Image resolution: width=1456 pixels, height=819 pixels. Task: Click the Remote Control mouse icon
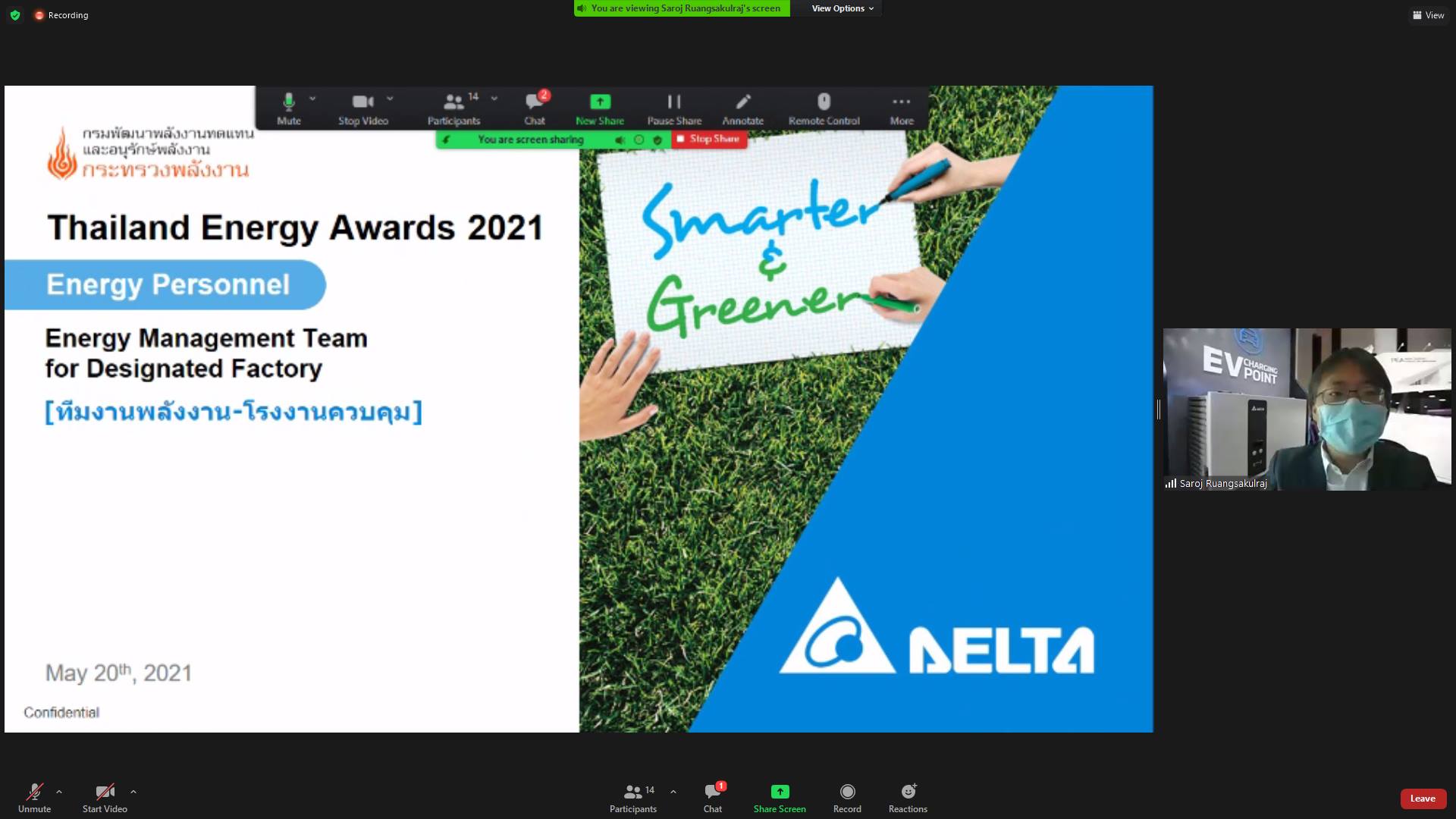point(824,102)
